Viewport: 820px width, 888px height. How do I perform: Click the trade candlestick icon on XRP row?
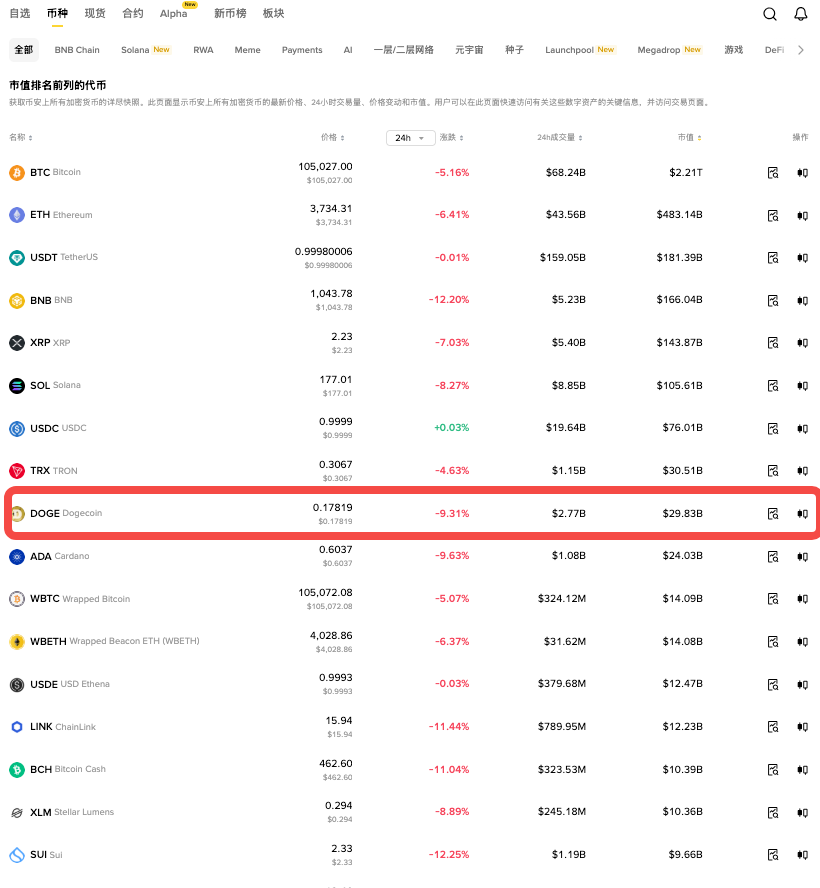(x=802, y=342)
